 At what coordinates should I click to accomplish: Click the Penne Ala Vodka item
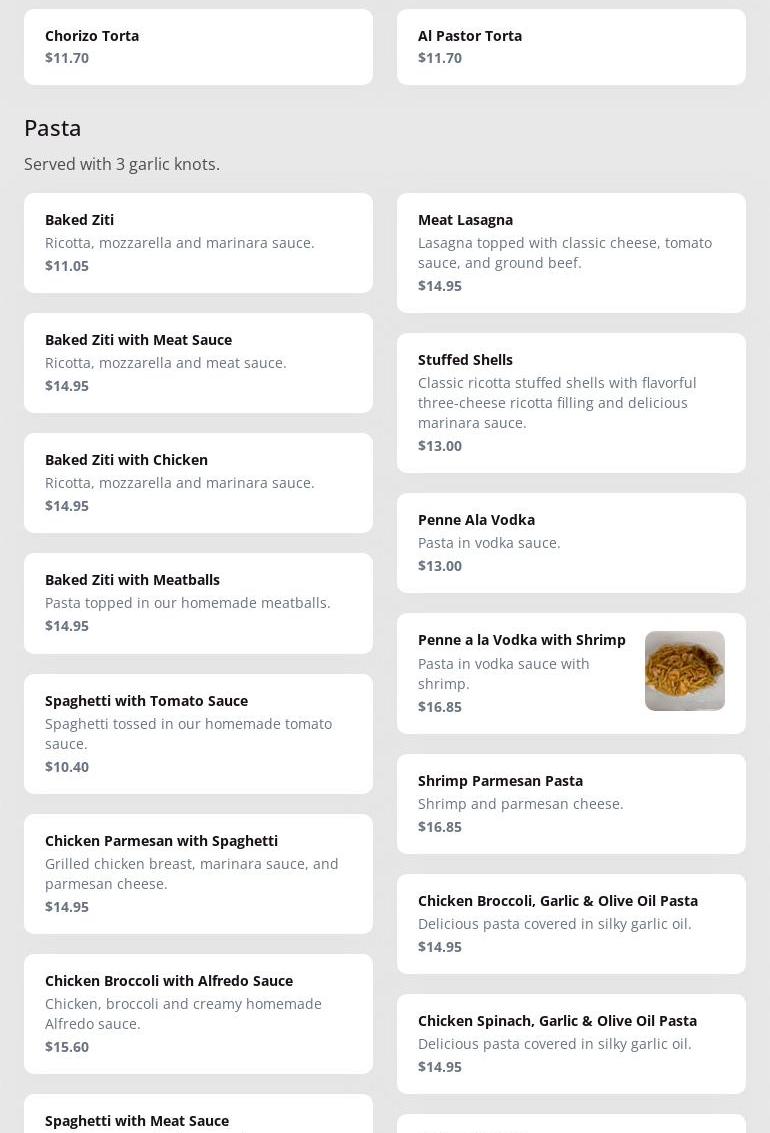click(x=571, y=543)
